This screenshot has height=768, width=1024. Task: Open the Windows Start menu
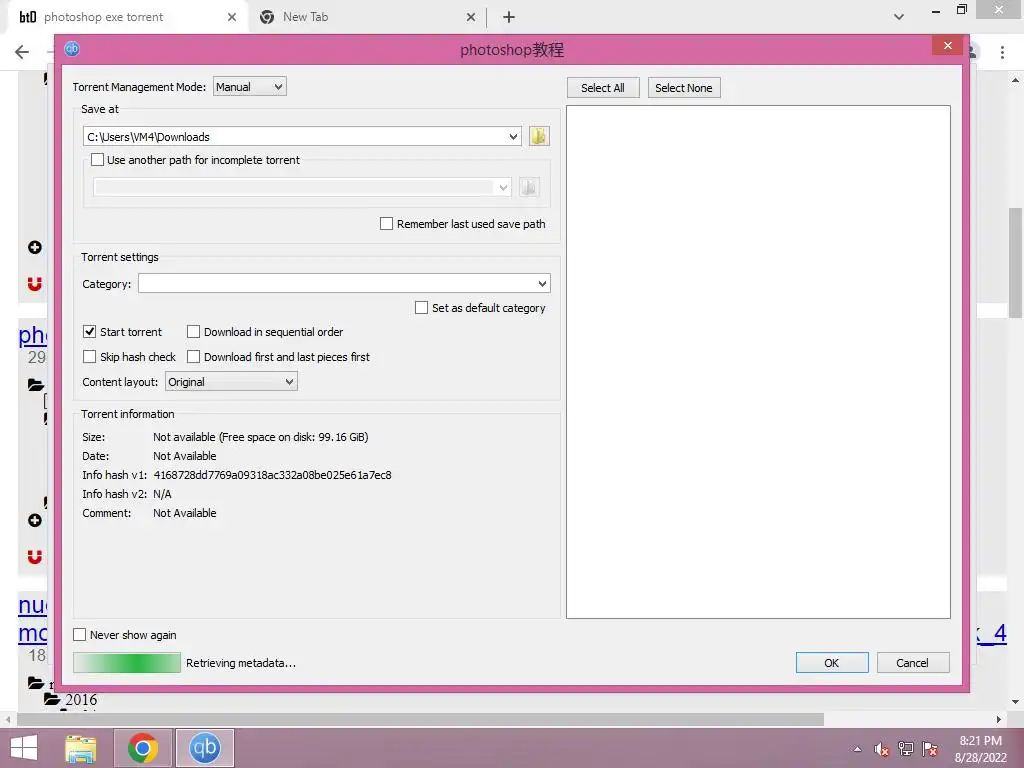(24, 748)
